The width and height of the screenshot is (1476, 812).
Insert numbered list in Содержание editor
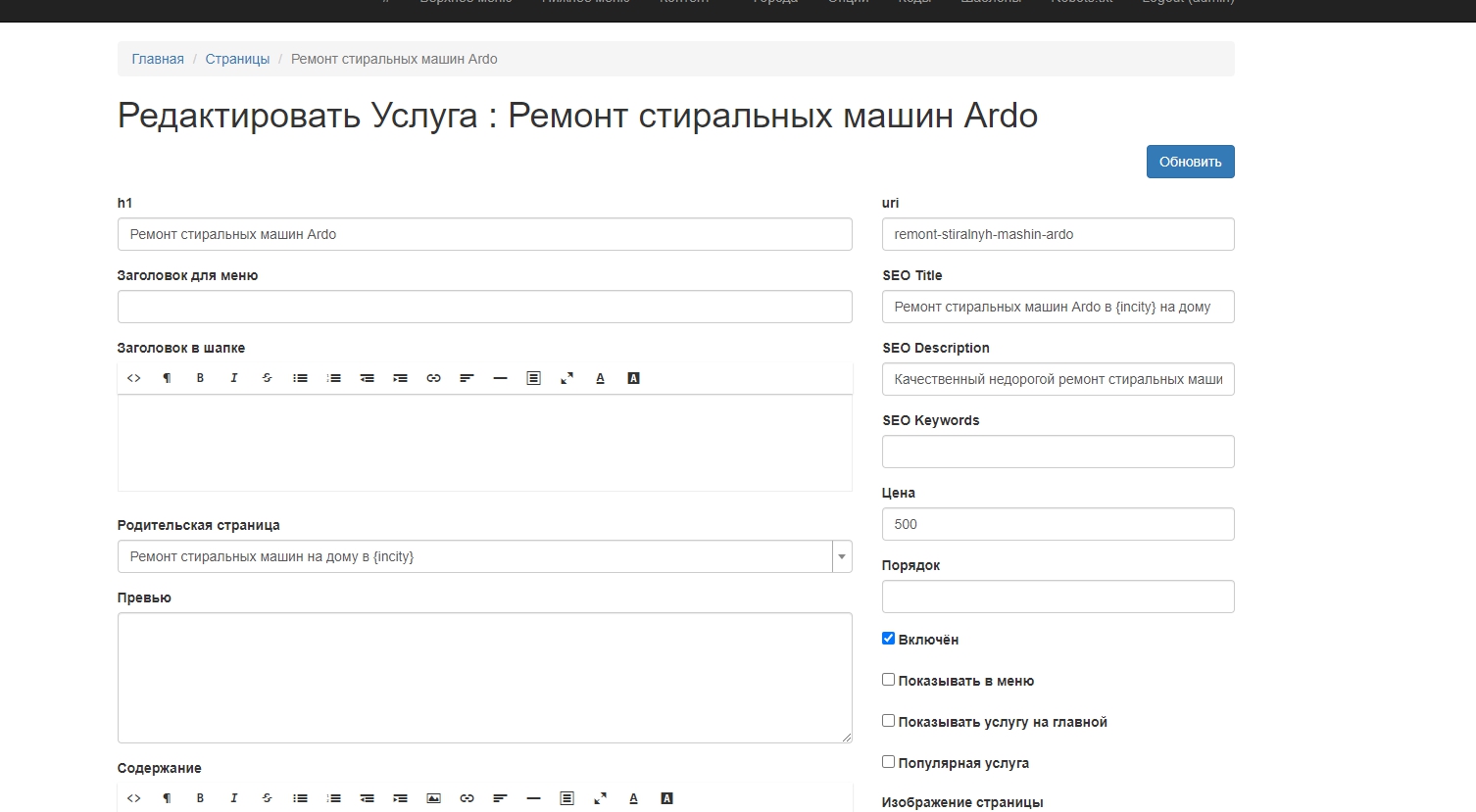click(334, 798)
